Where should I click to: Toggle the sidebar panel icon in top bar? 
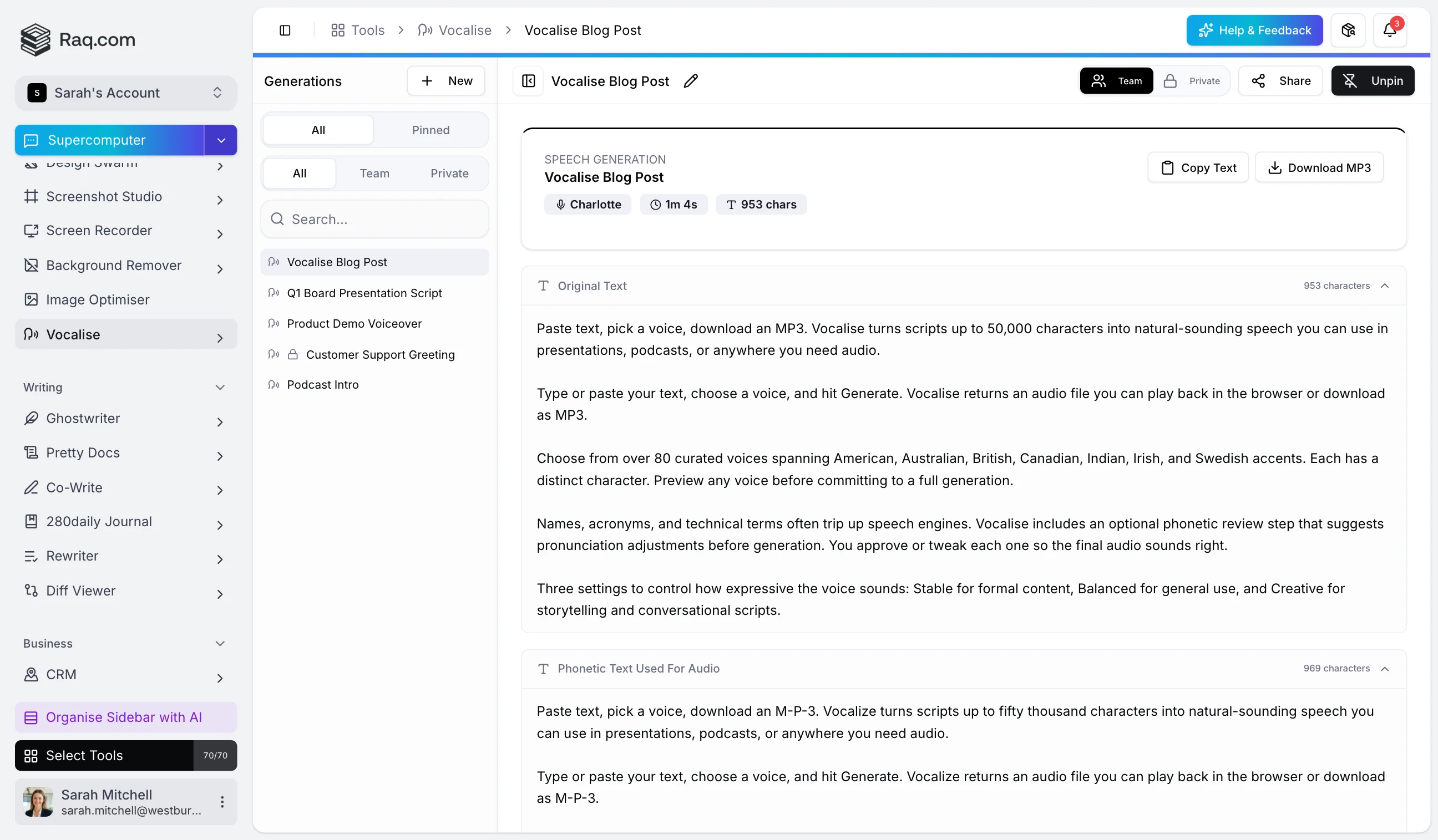(x=285, y=30)
